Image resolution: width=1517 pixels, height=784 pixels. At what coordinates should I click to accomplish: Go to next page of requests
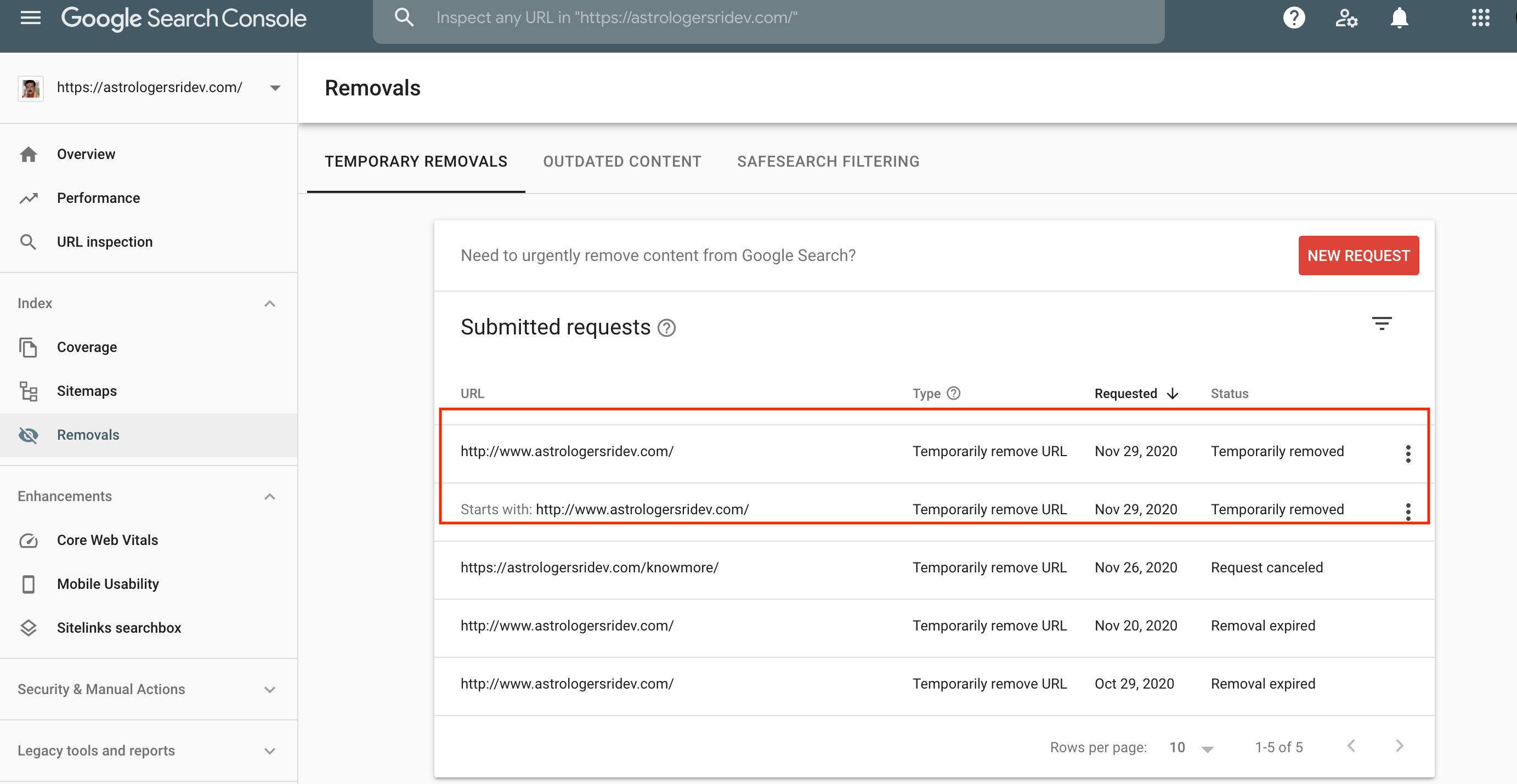coord(1399,746)
